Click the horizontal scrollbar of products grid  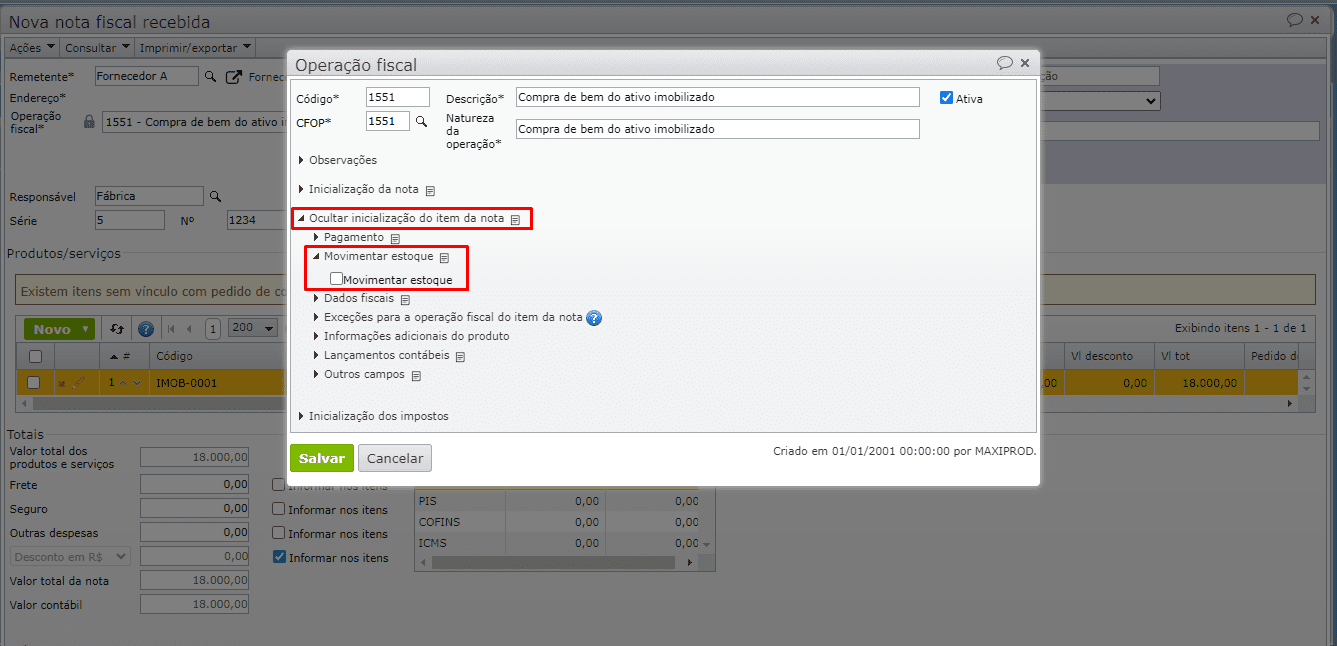click(657, 404)
